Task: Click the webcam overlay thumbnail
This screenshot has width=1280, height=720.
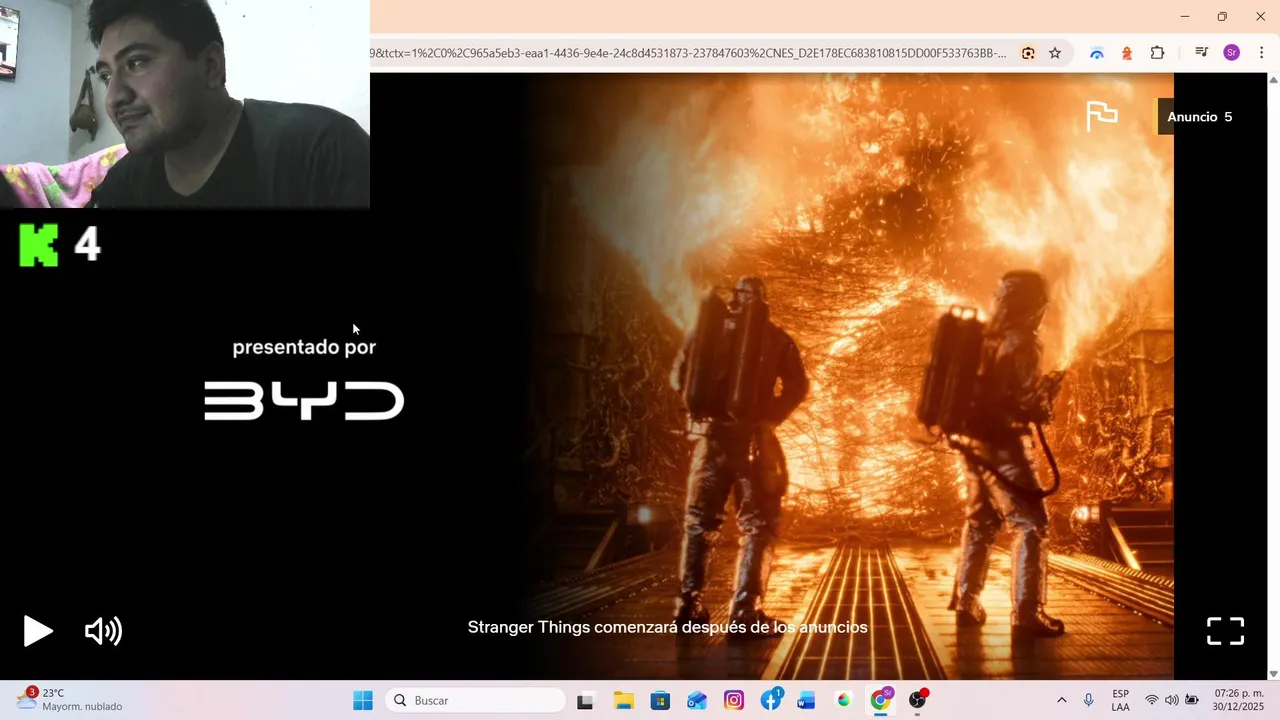Action: (185, 104)
